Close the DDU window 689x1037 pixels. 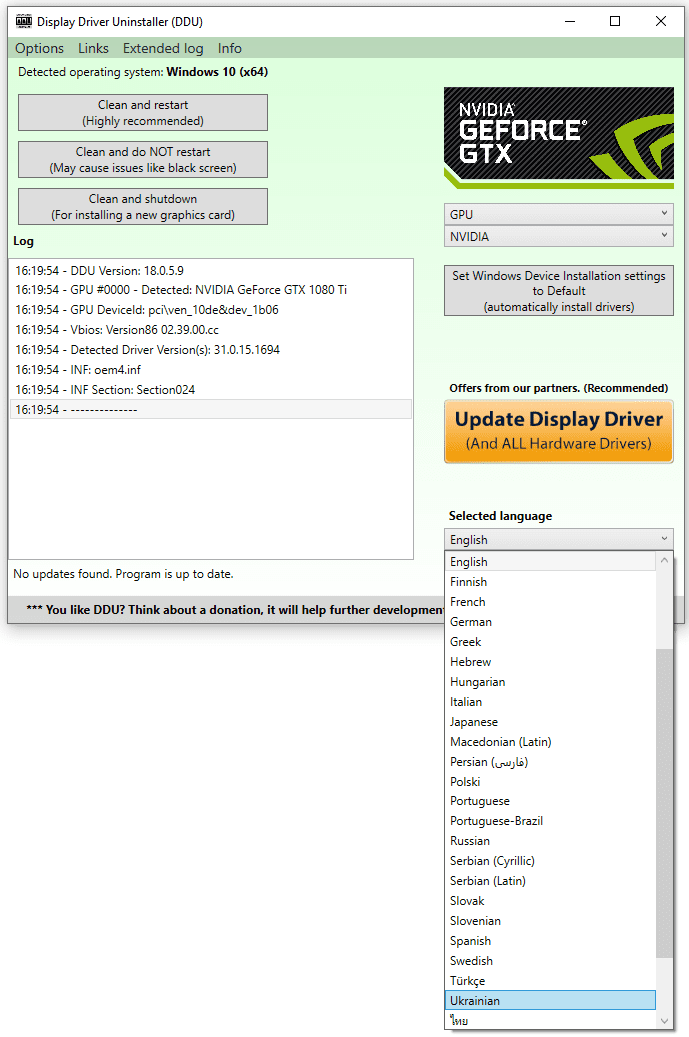[x=661, y=21]
